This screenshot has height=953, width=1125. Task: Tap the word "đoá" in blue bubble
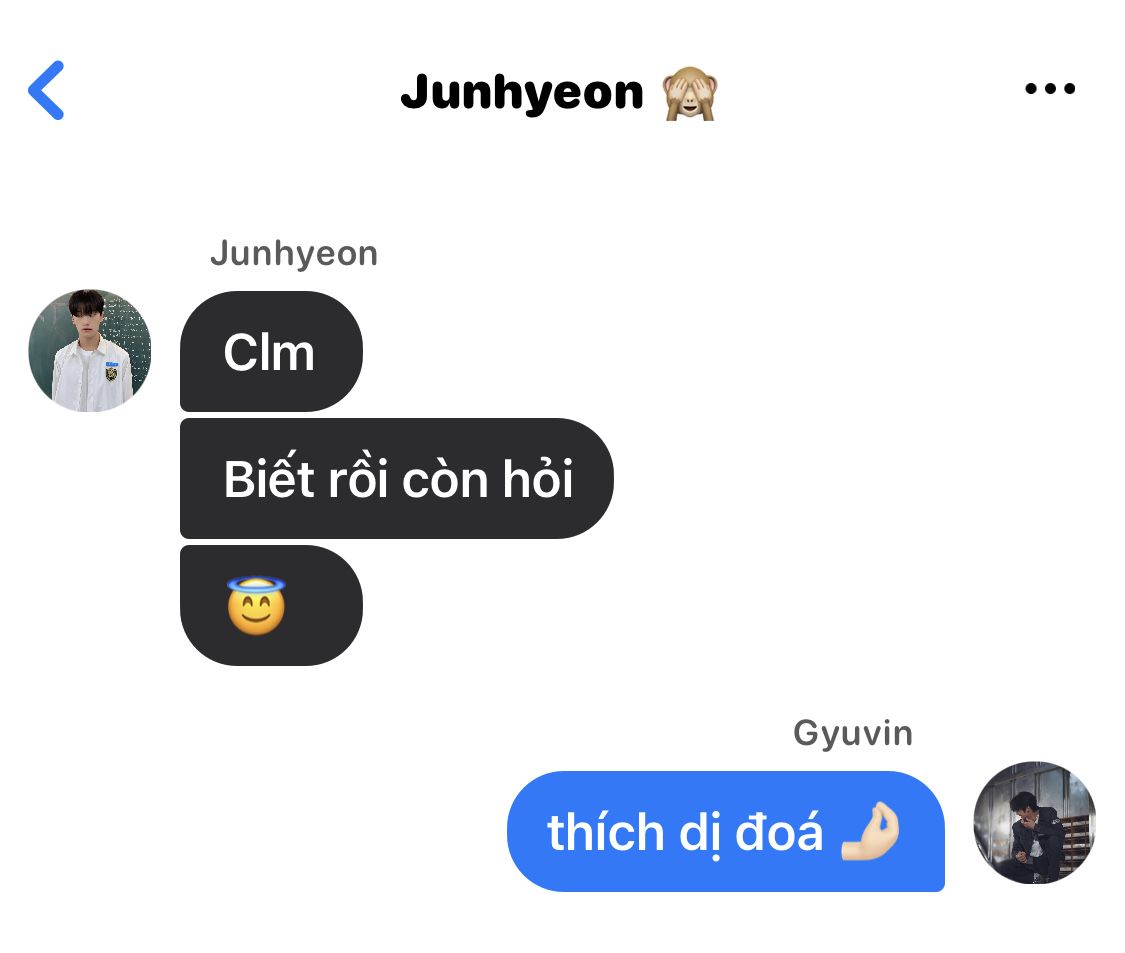[779, 832]
